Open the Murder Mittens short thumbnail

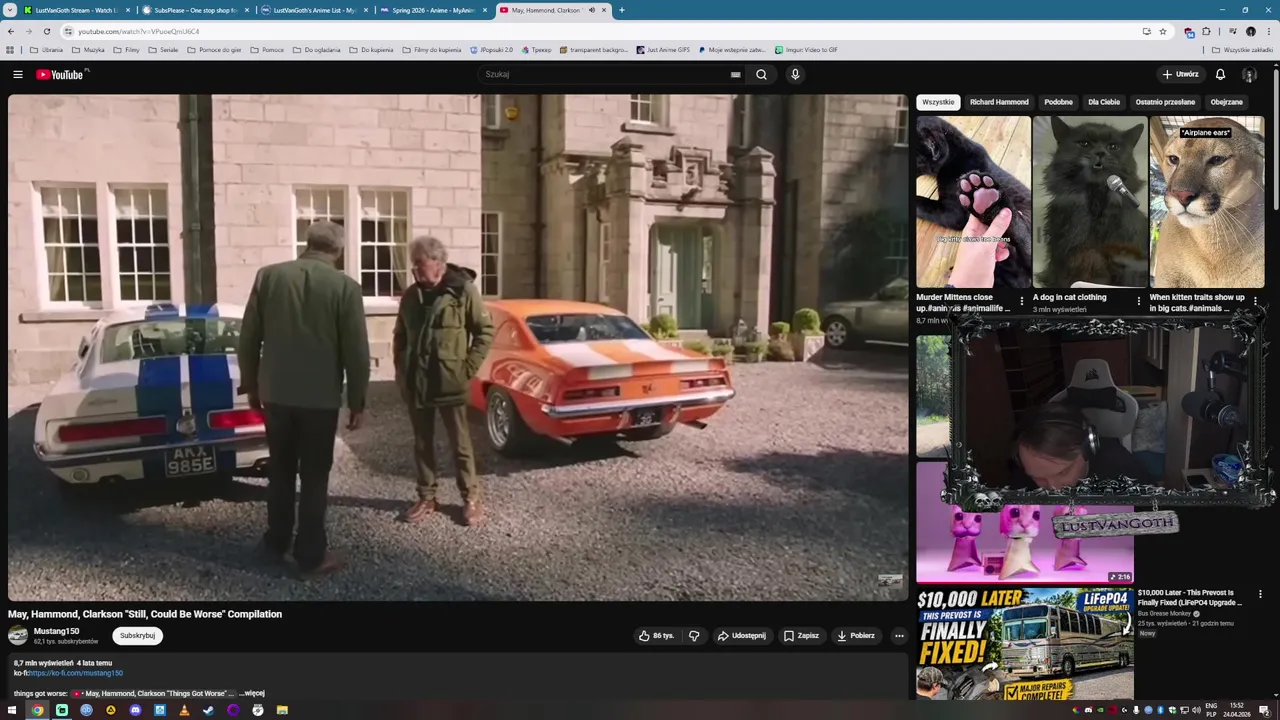[973, 202]
